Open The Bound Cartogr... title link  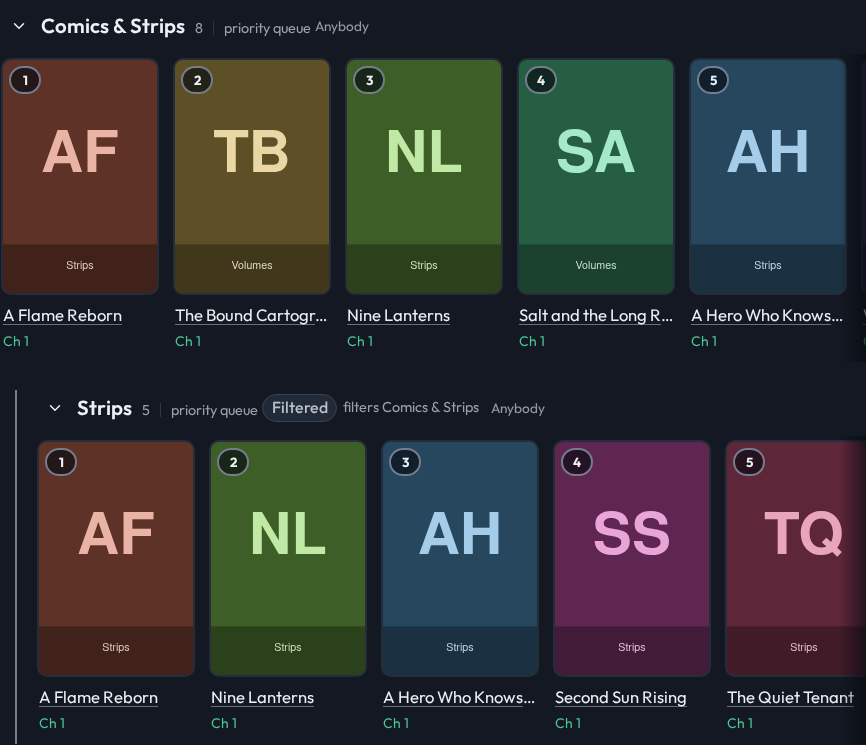251,315
